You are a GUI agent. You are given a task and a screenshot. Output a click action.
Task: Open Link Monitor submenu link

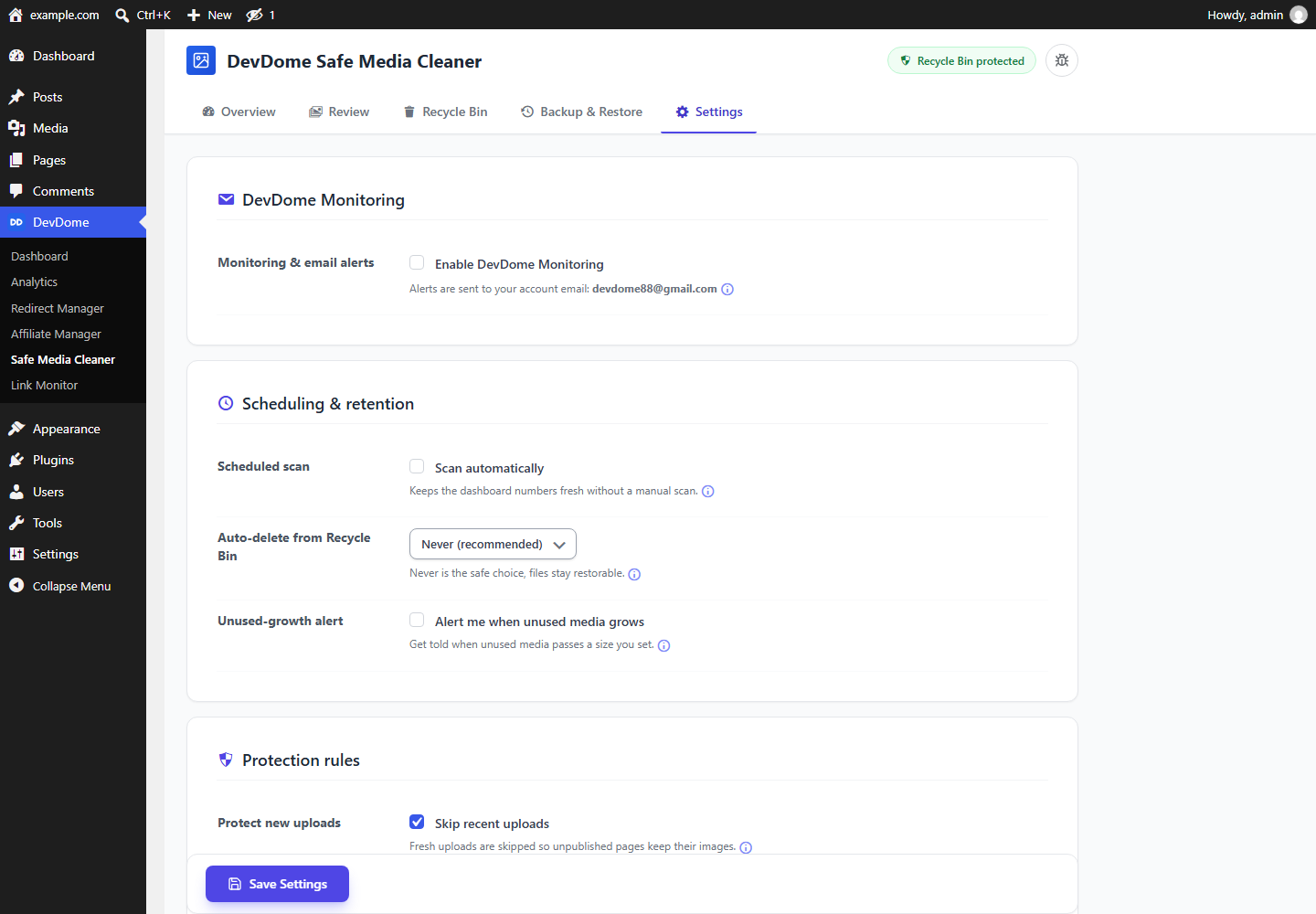tap(44, 385)
